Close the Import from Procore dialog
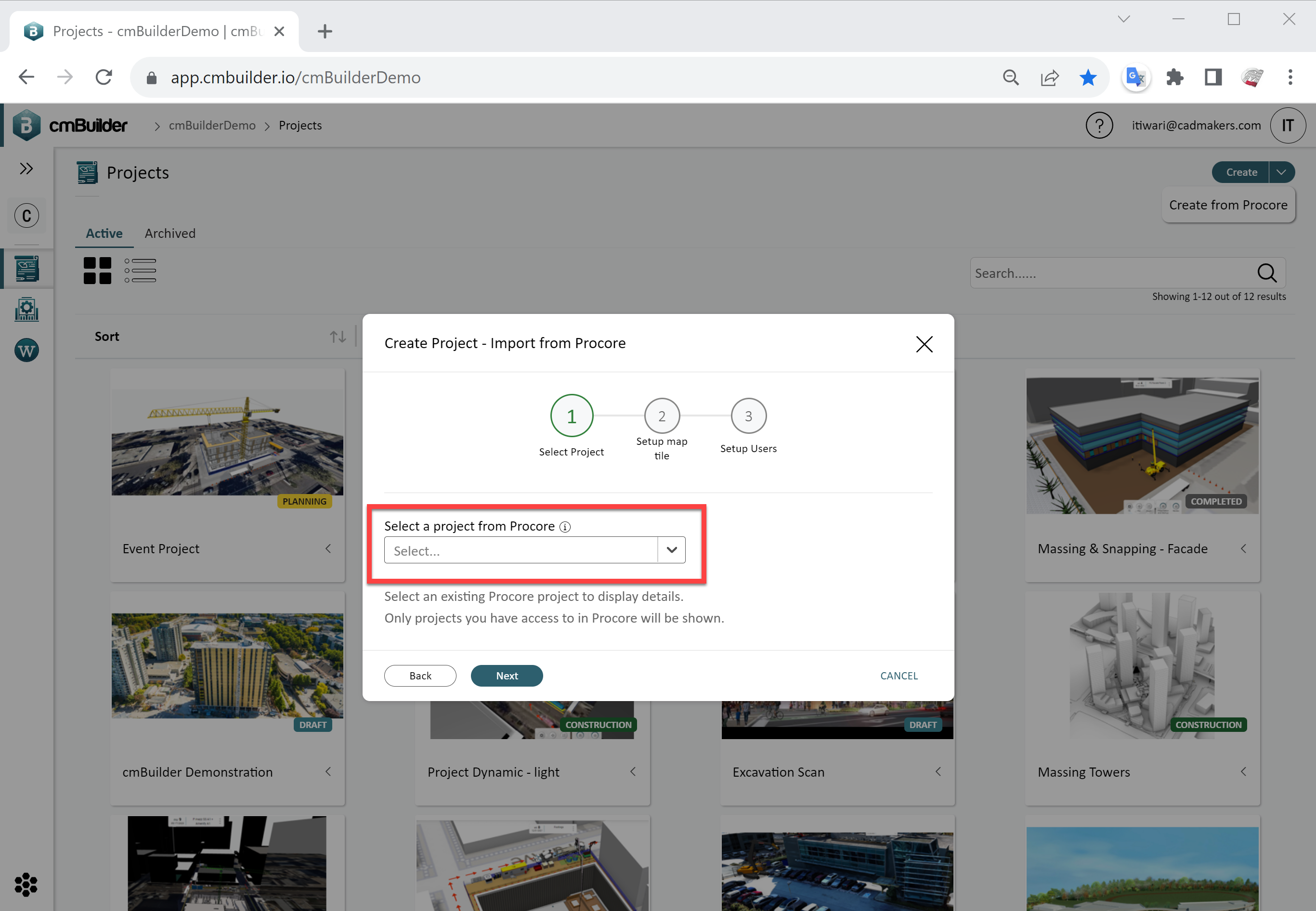The width and height of the screenshot is (1316, 911). pos(924,344)
